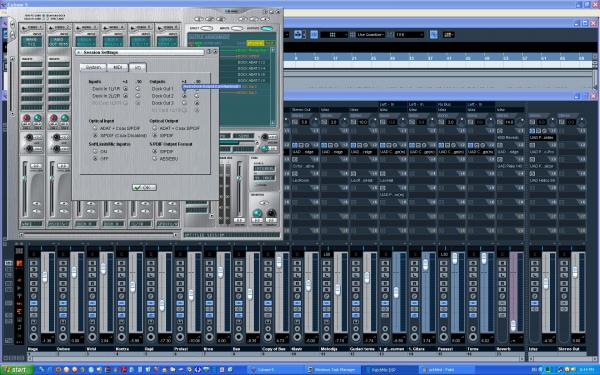Click the 'UAD Helios 69' insert slot
This screenshot has height=375, width=600.
pyautogui.click(x=542, y=180)
